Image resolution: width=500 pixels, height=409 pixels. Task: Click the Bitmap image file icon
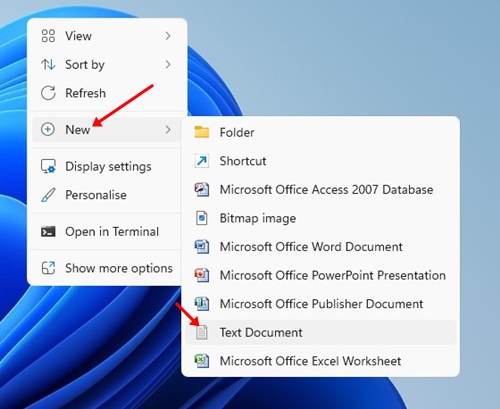tap(202, 218)
